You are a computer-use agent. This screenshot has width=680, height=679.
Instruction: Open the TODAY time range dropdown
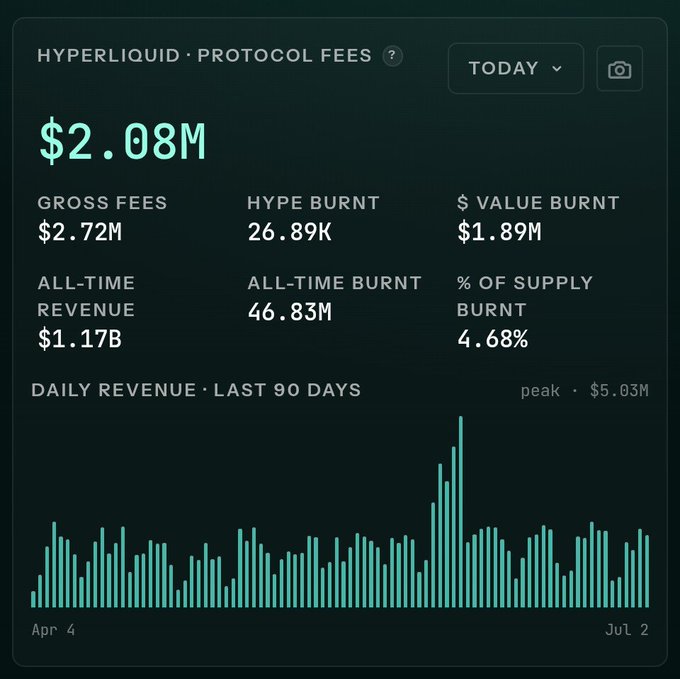coord(516,69)
